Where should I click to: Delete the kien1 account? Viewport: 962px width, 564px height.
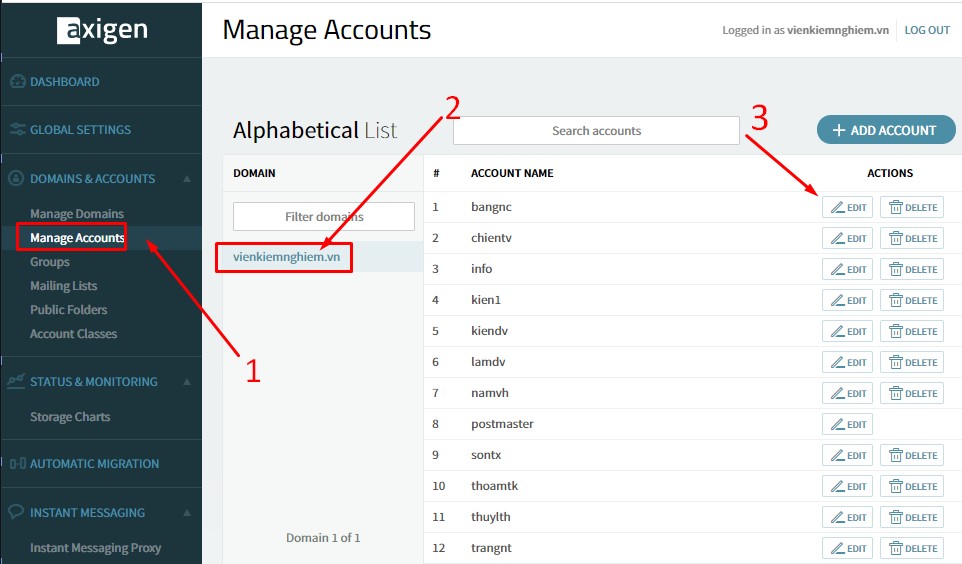(x=912, y=300)
